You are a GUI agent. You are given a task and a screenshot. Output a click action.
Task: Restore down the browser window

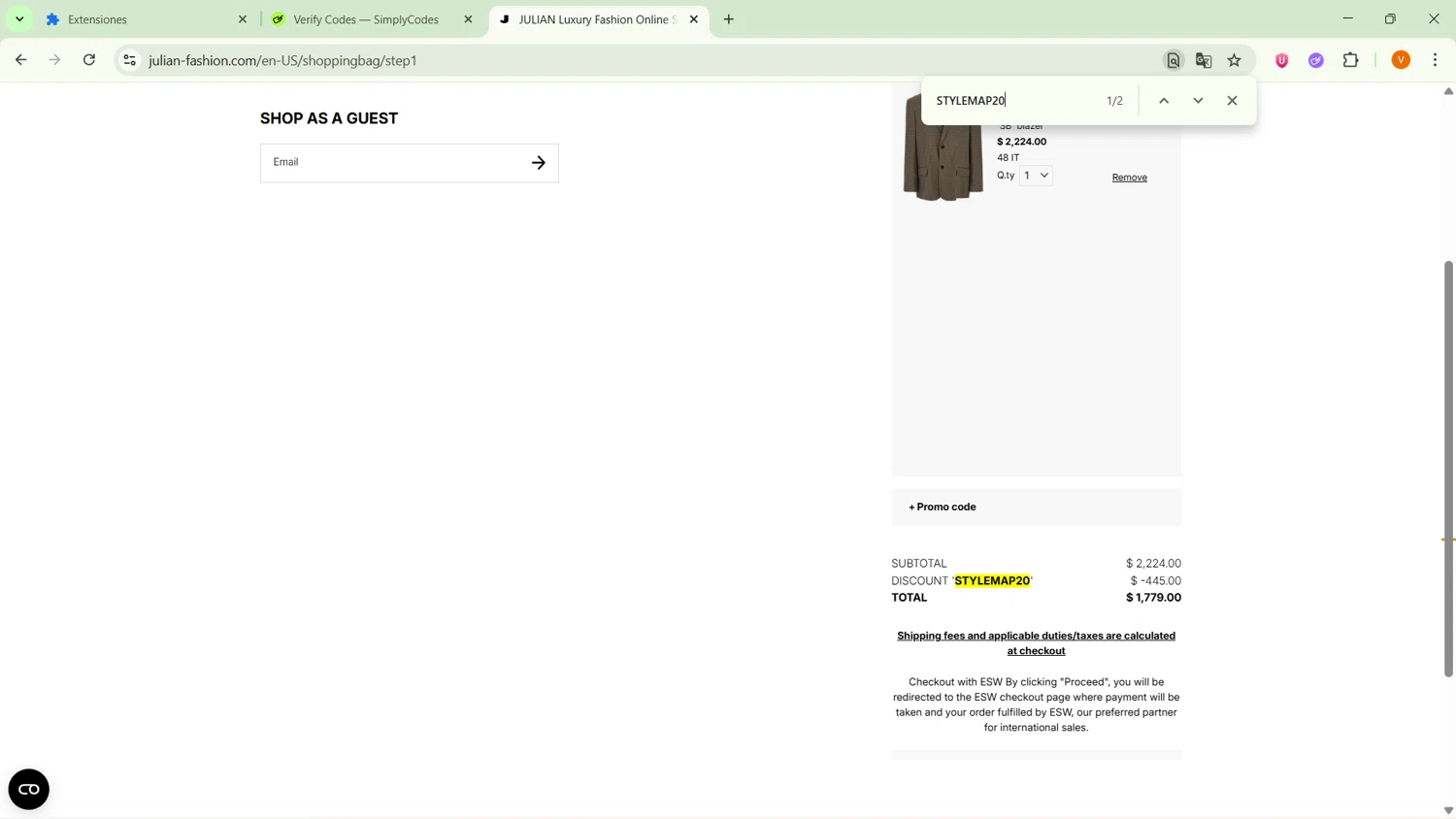click(1391, 19)
